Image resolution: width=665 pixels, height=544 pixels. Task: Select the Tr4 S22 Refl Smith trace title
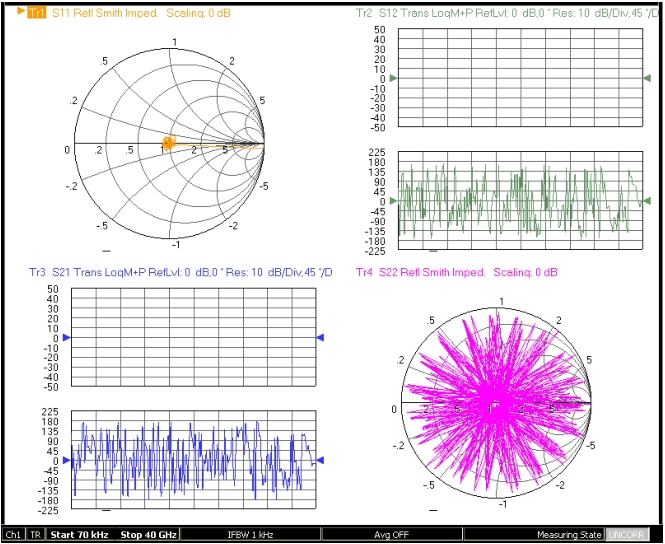pos(457,272)
